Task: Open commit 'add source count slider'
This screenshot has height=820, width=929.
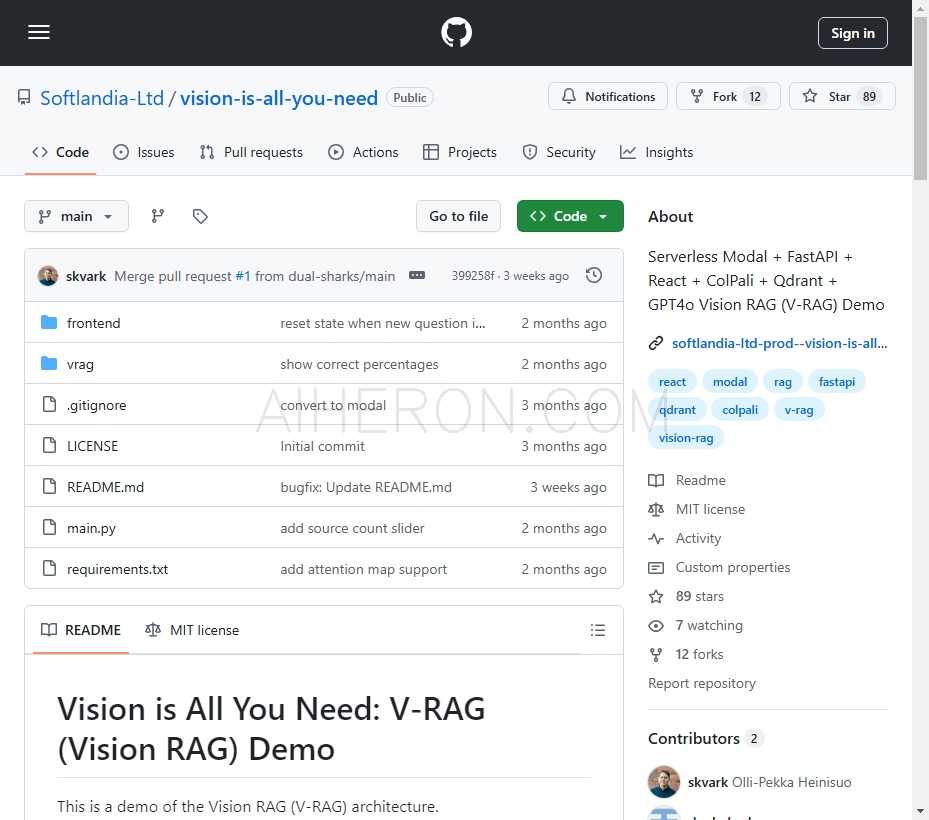Action: [x=352, y=528]
